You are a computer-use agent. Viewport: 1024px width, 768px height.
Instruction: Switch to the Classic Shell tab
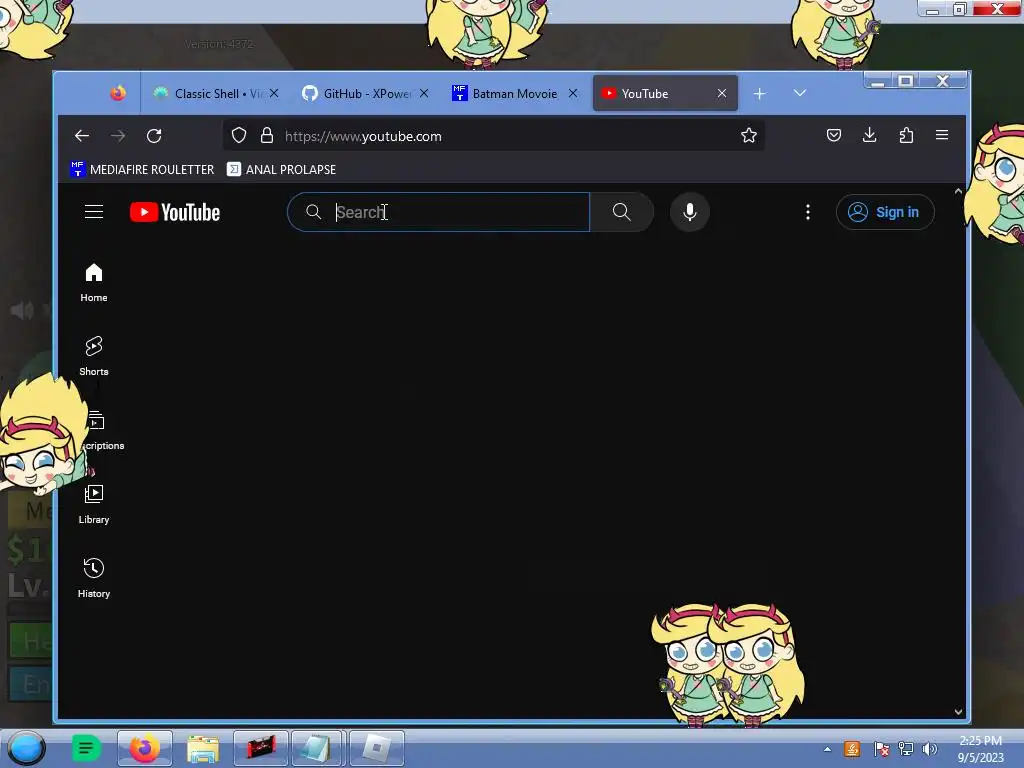(216, 93)
